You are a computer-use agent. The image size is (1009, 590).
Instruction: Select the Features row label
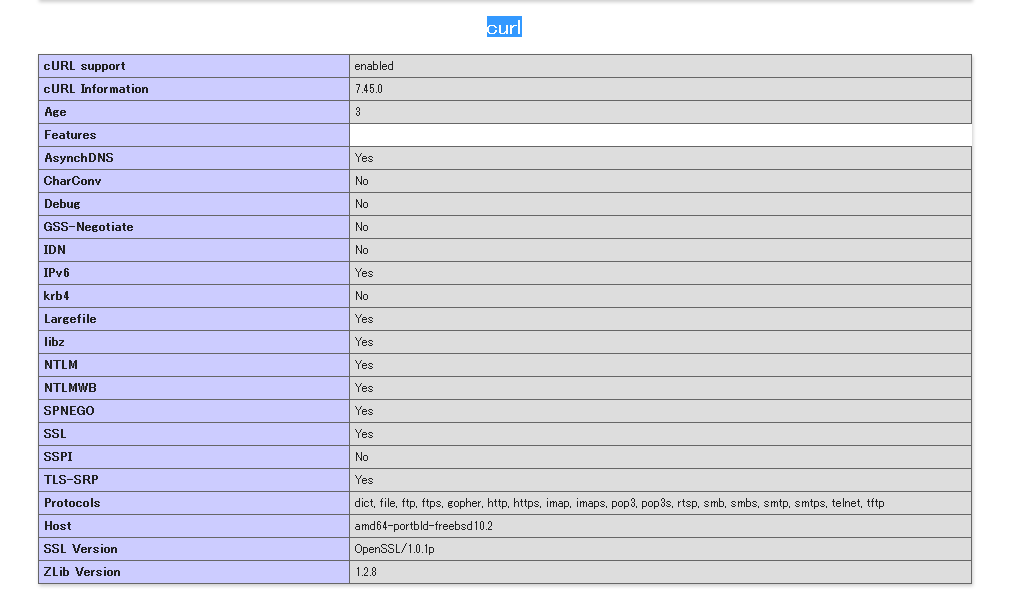click(70, 135)
